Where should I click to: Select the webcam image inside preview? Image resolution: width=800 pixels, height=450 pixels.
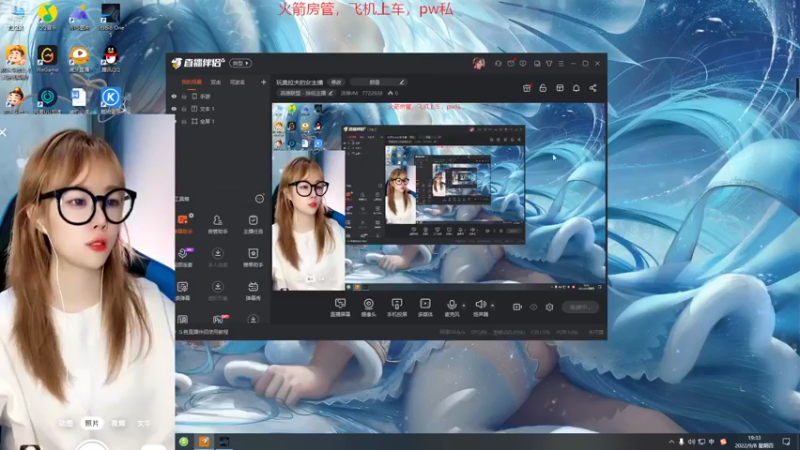pos(309,220)
